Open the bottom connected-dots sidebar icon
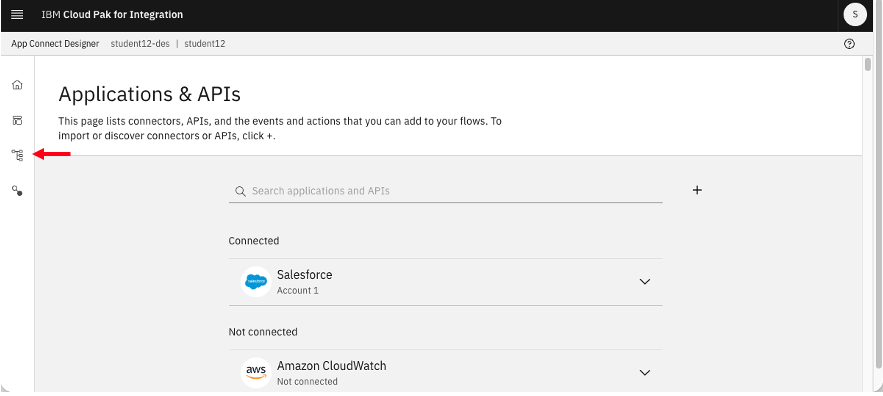Viewport: 883px width, 396px height. (17, 192)
